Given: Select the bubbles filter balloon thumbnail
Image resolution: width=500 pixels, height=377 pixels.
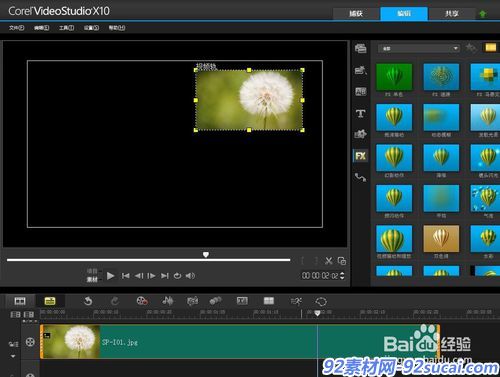Looking at the screenshot, I should 485,198.
